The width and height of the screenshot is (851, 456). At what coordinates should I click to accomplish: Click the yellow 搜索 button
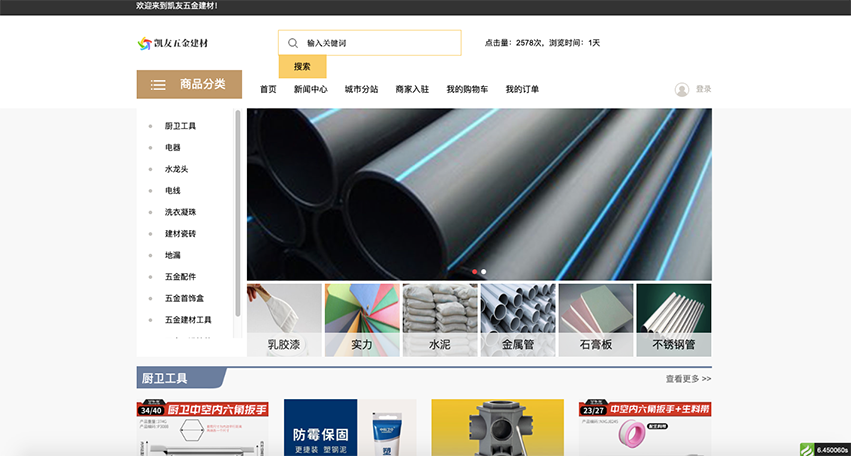click(302, 67)
